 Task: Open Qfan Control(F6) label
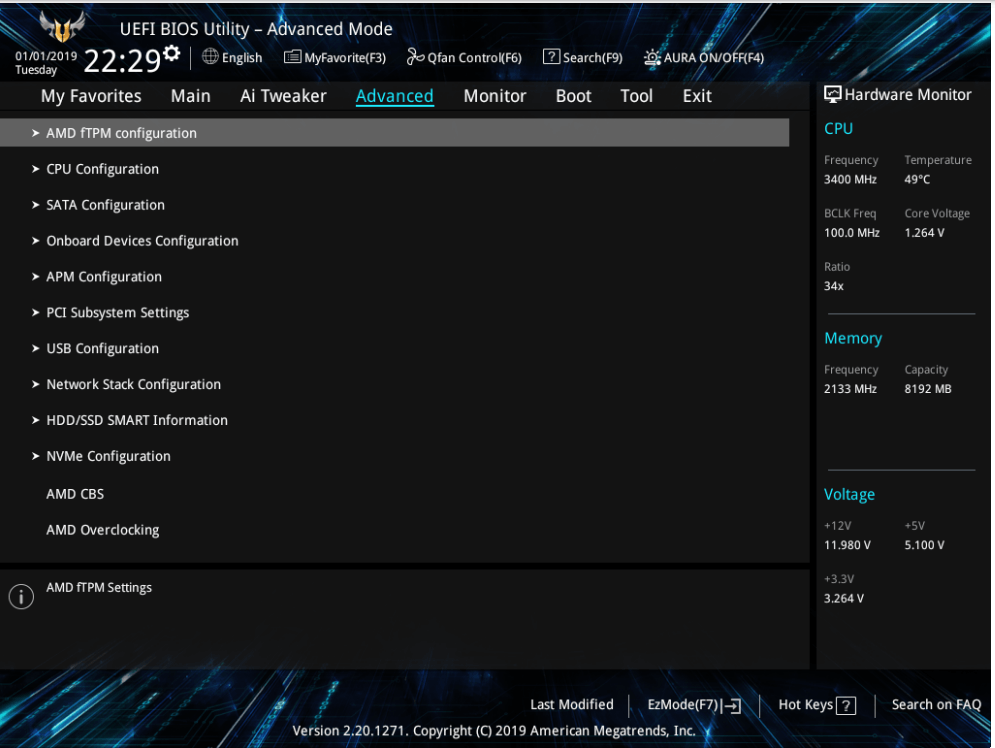coord(475,58)
